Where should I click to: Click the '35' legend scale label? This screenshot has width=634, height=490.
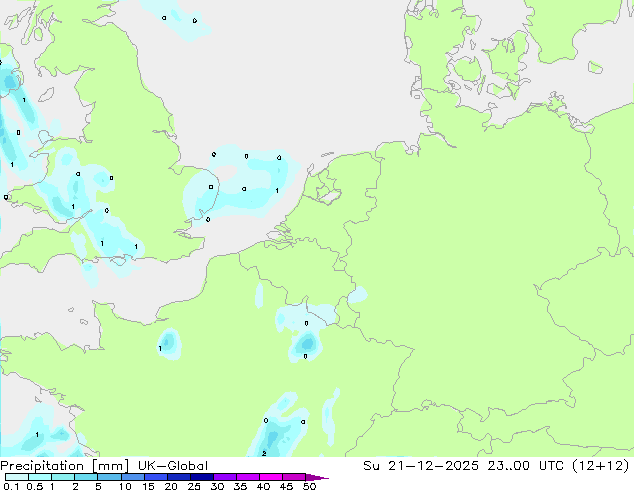point(240,486)
